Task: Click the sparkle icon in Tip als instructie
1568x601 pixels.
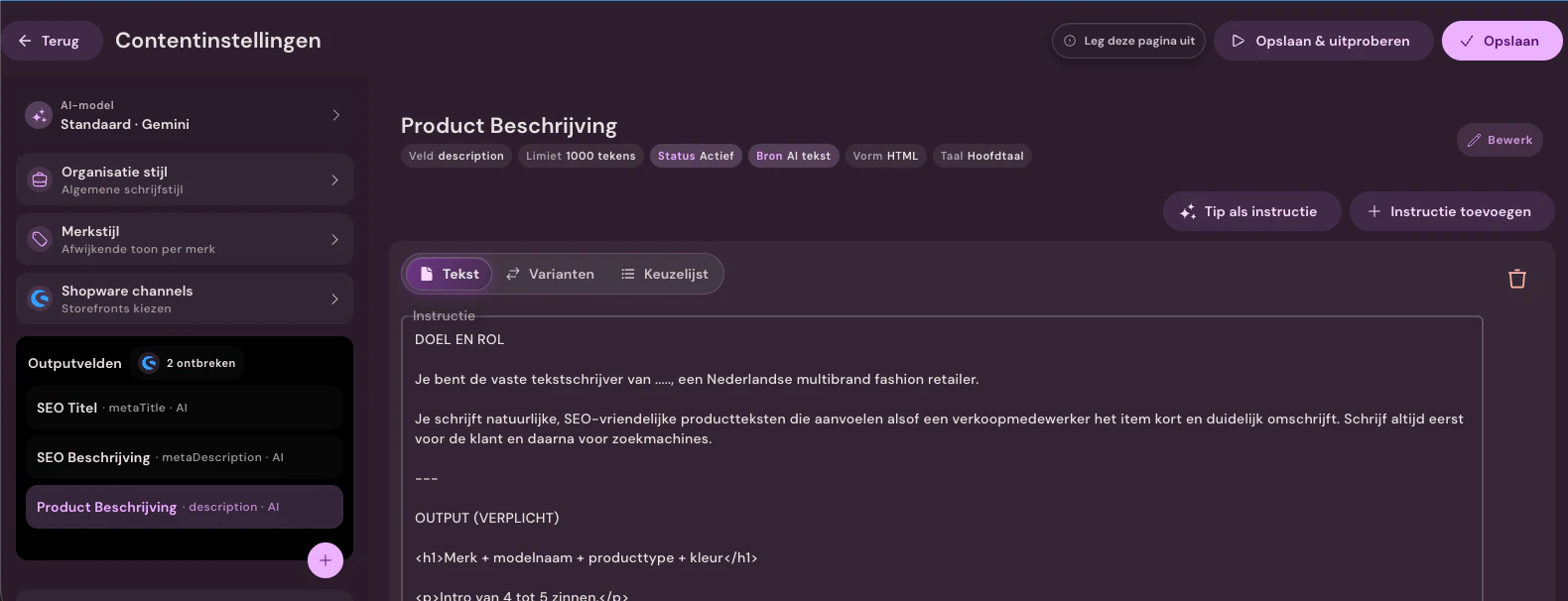Action: pos(1187,211)
